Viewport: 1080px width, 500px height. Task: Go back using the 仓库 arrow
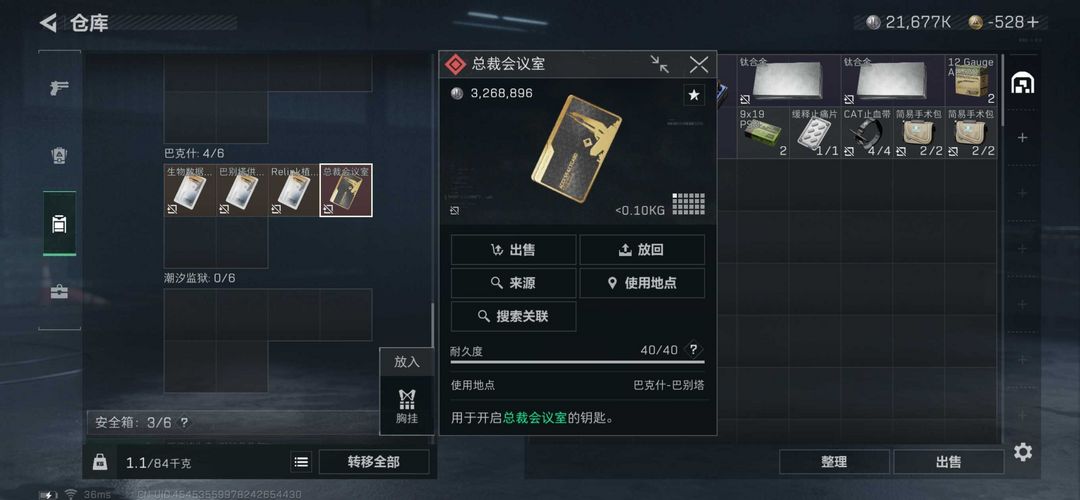click(x=48, y=23)
